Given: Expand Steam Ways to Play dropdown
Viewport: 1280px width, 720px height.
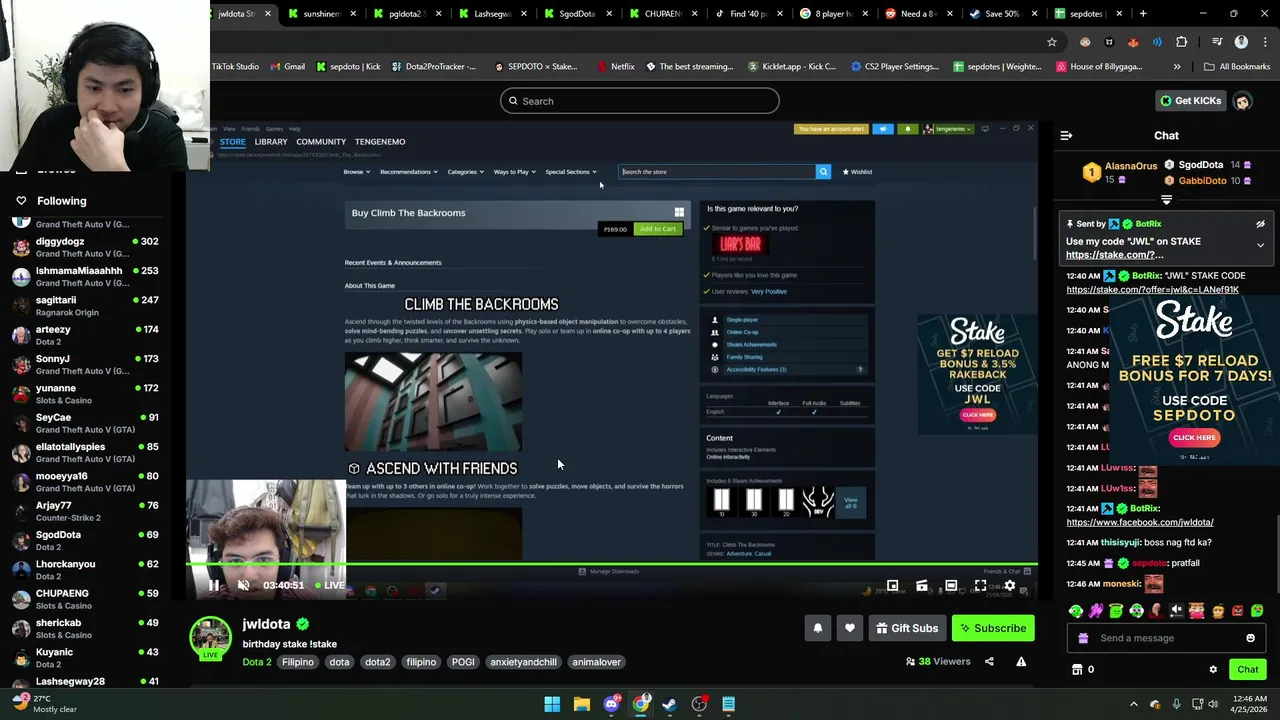Looking at the screenshot, I should [x=514, y=172].
